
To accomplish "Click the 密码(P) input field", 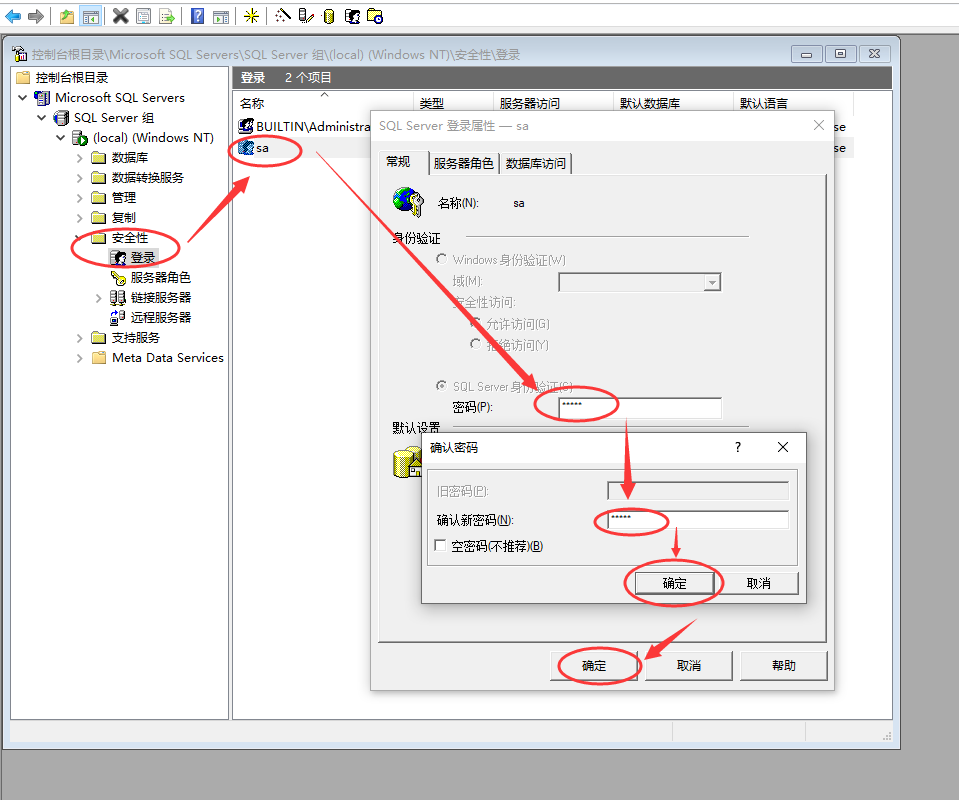I will 640,408.
